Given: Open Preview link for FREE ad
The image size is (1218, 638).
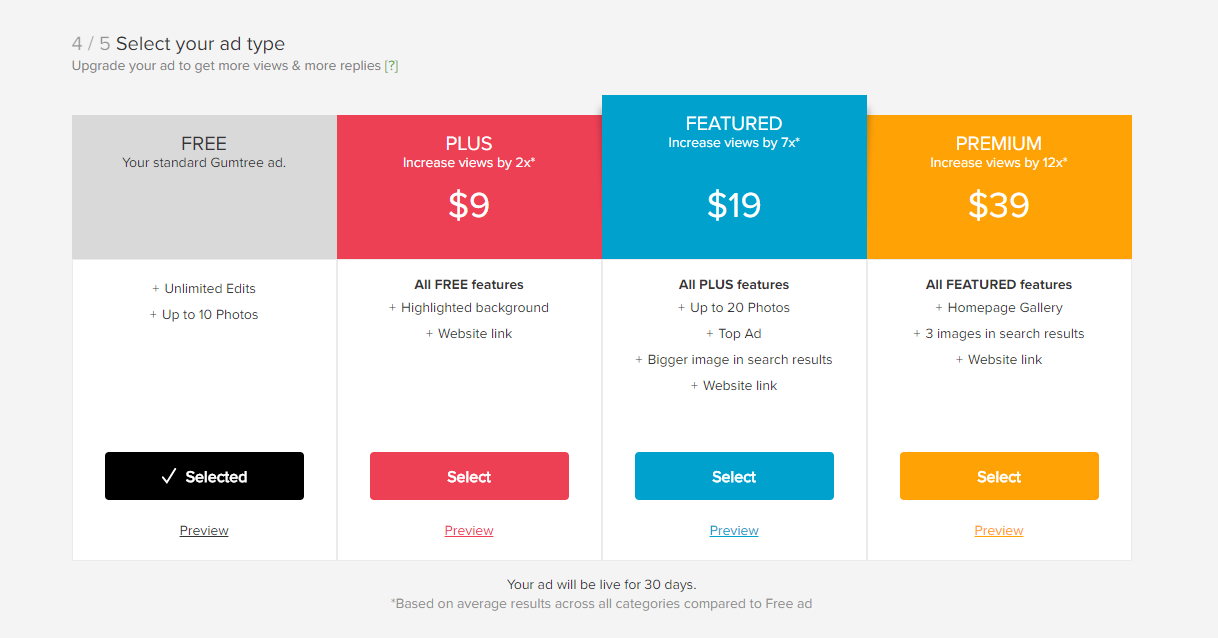Looking at the screenshot, I should [x=204, y=531].
